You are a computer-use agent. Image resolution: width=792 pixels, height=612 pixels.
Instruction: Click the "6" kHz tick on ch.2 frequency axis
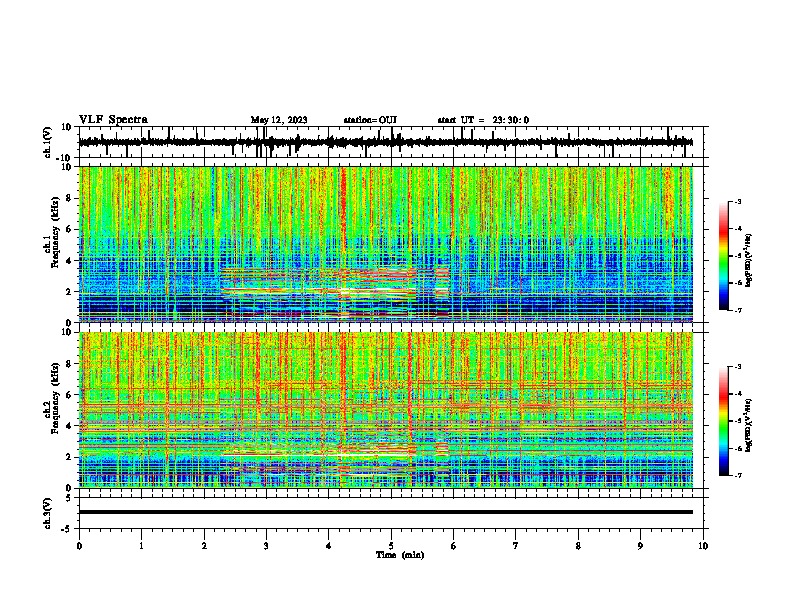pyautogui.click(x=69, y=395)
